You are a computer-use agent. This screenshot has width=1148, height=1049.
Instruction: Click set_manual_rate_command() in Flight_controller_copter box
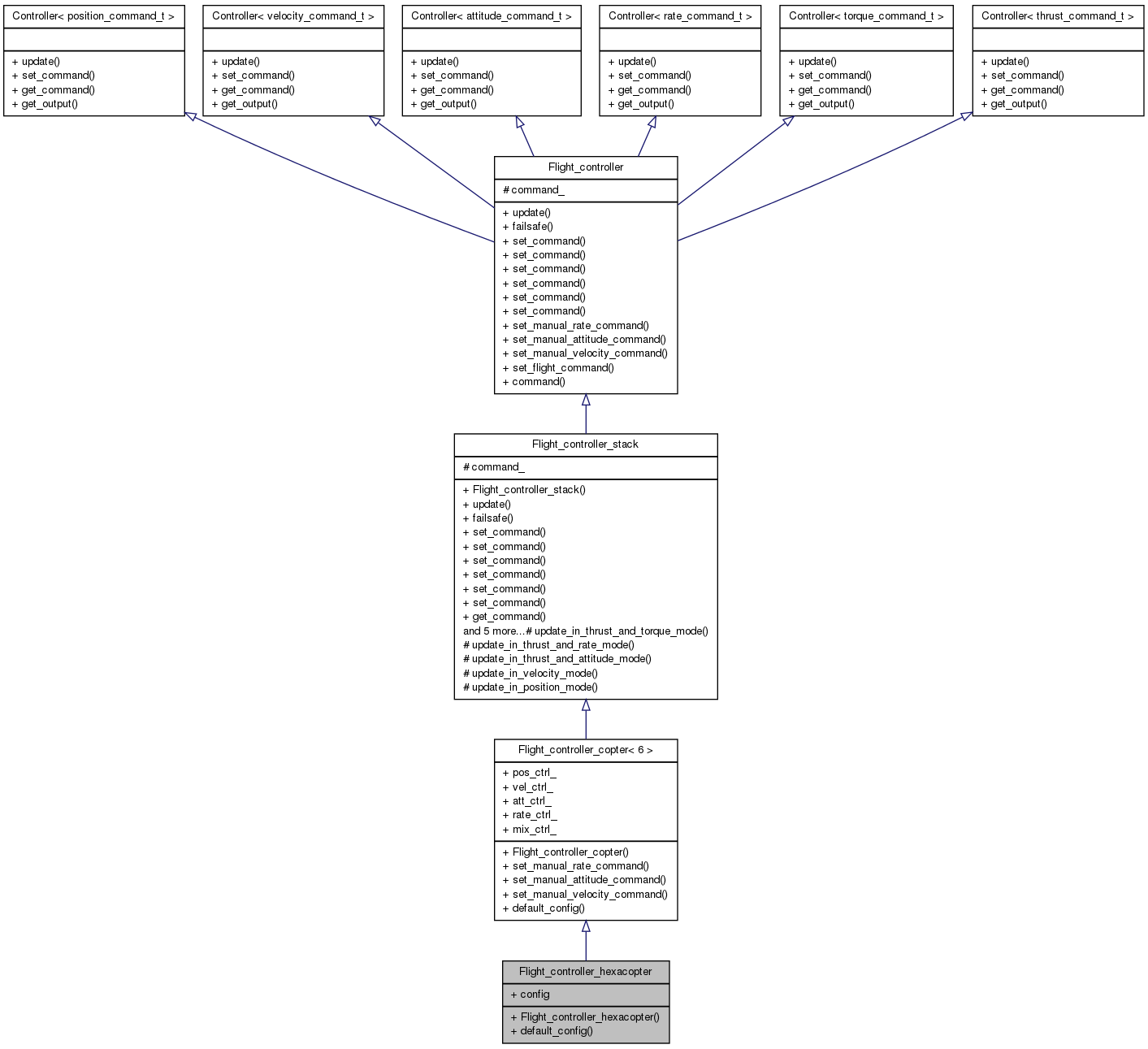click(576, 866)
